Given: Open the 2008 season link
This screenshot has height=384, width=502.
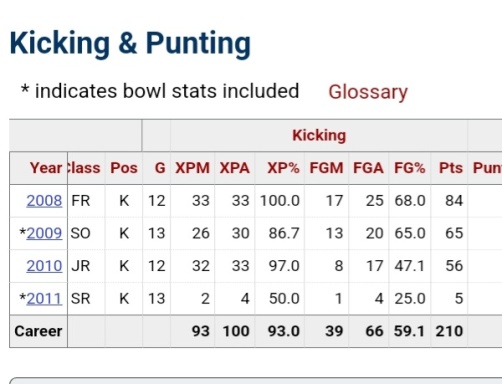Looking at the screenshot, I should click(44, 201).
